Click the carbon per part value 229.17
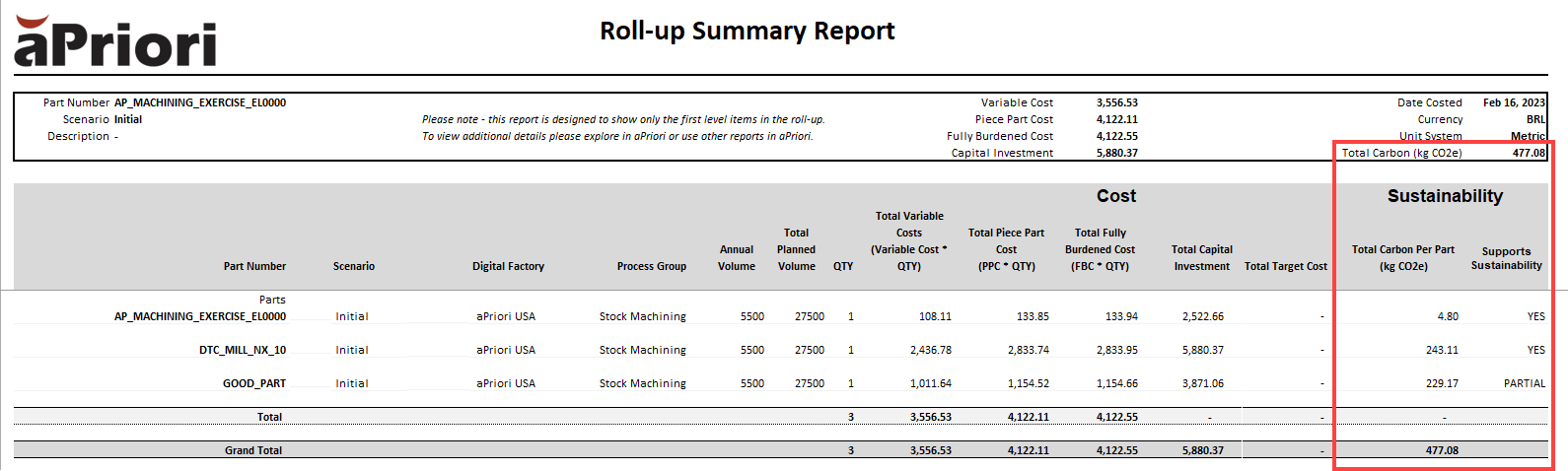 1442,383
